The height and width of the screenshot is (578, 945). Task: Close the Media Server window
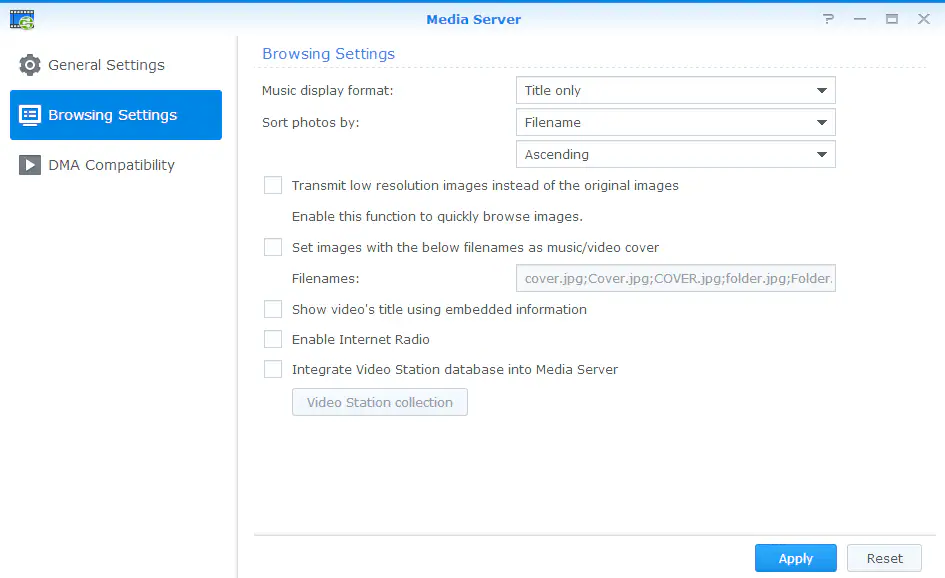click(x=922, y=19)
